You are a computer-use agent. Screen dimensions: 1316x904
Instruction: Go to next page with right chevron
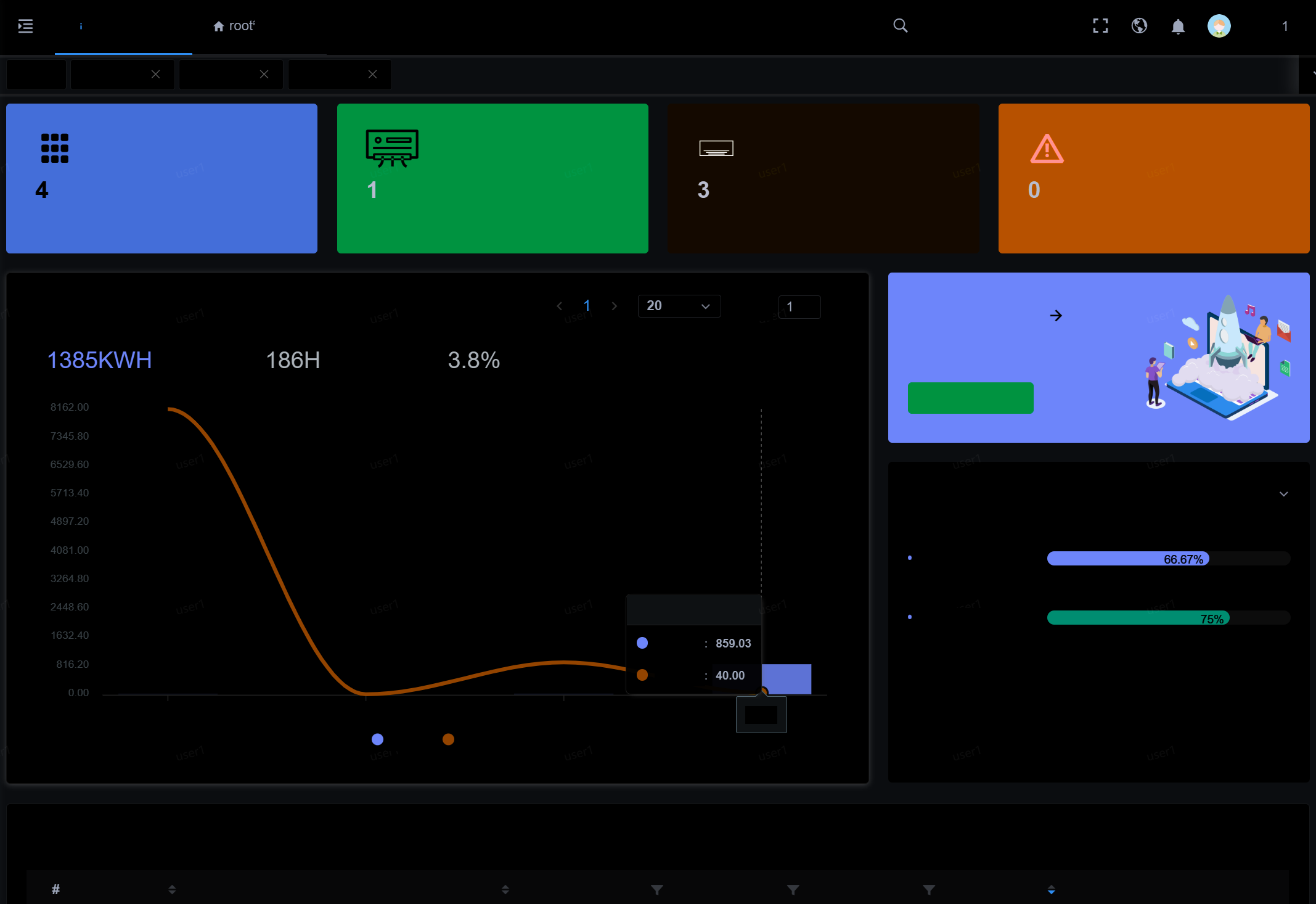[x=614, y=306]
